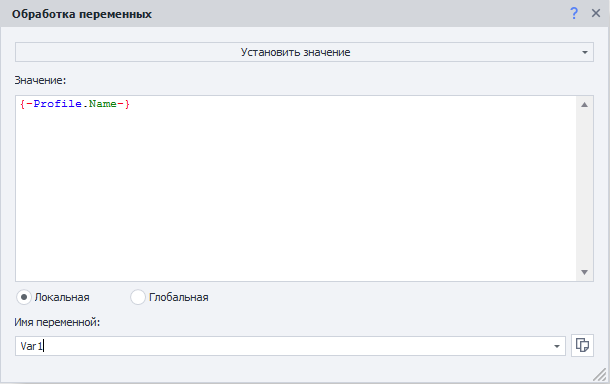The height and width of the screenshot is (384, 610).
Task: Expand the arrow next to Установить значение
Action: click(x=585, y=53)
